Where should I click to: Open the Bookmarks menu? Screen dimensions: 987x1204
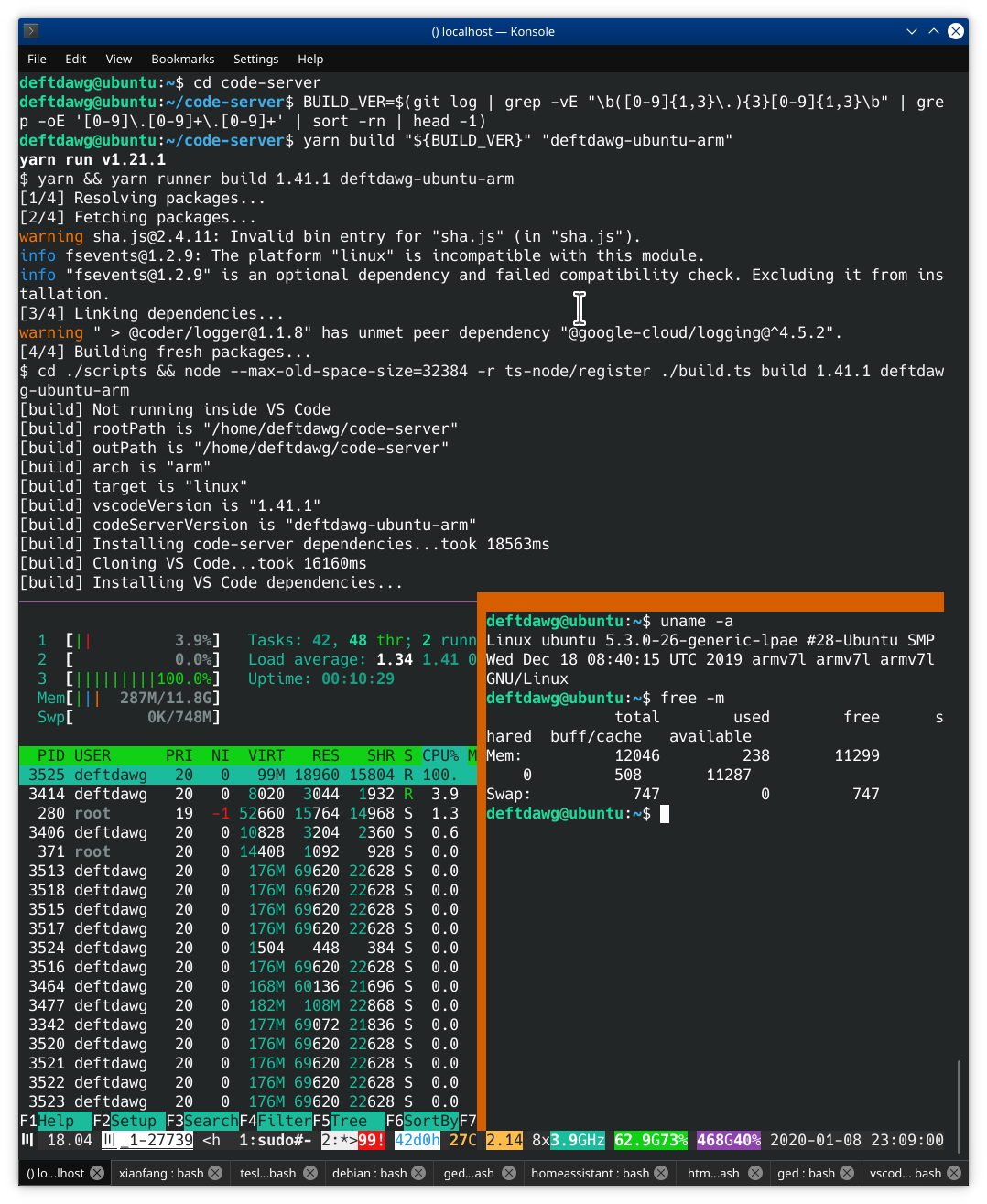[182, 59]
